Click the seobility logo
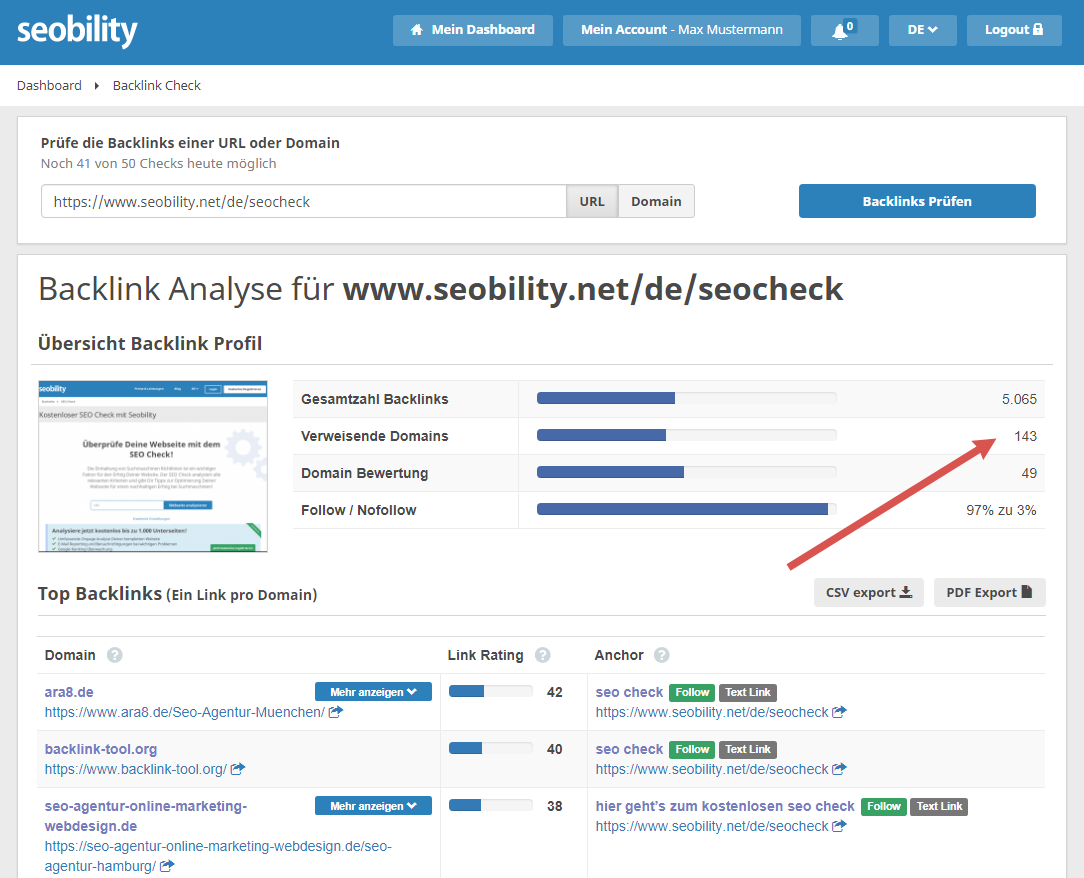The image size is (1084, 878). (77, 31)
